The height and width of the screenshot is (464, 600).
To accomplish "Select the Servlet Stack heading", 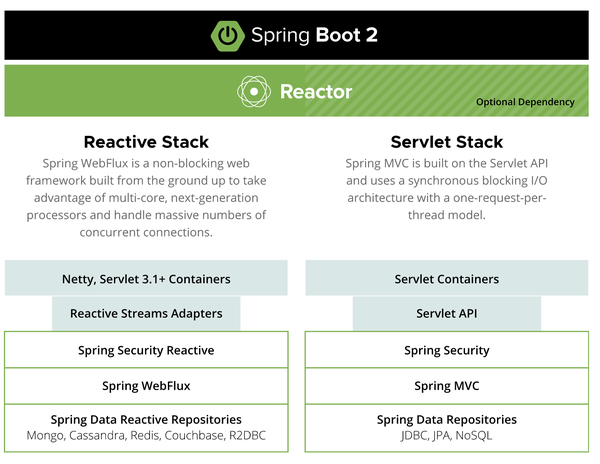I will 447,142.
